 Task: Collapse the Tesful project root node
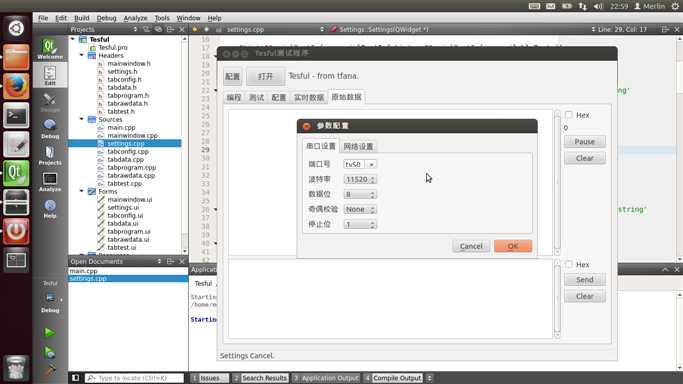click(x=73, y=39)
